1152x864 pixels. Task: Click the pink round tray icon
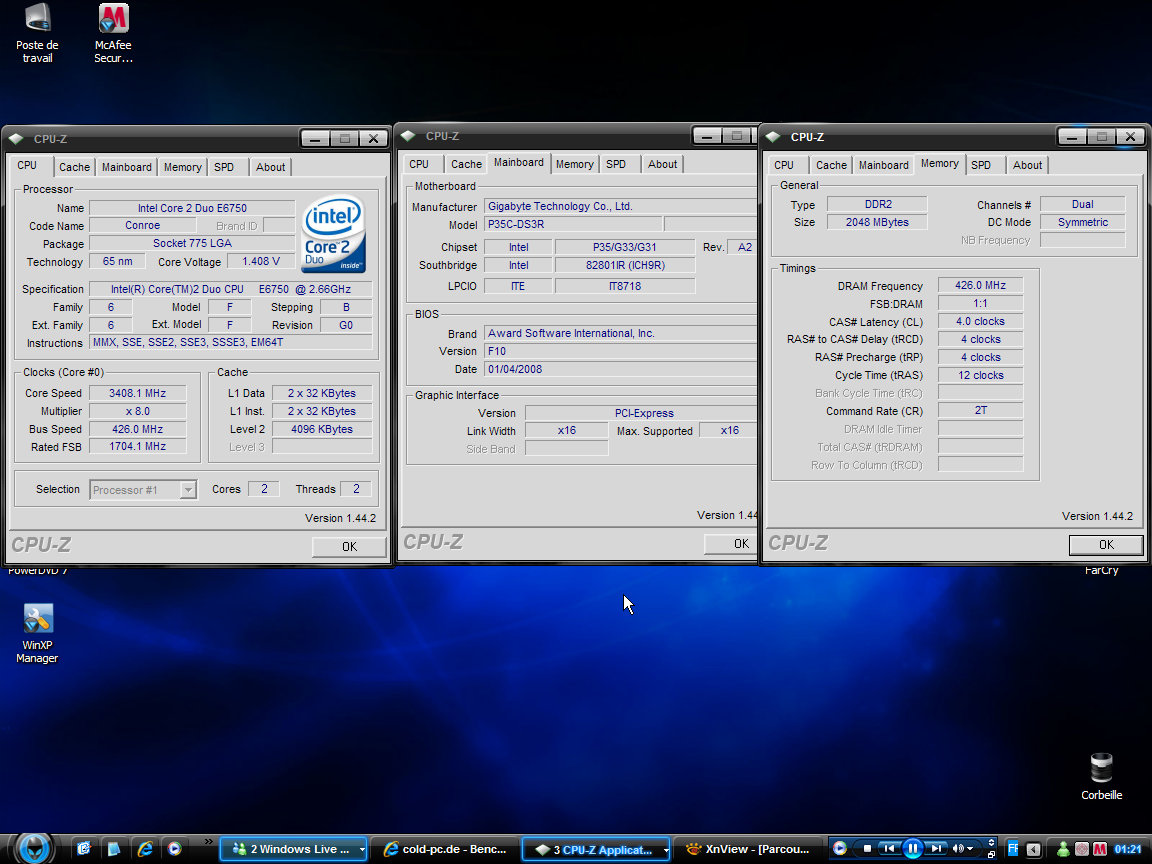tap(1081, 849)
